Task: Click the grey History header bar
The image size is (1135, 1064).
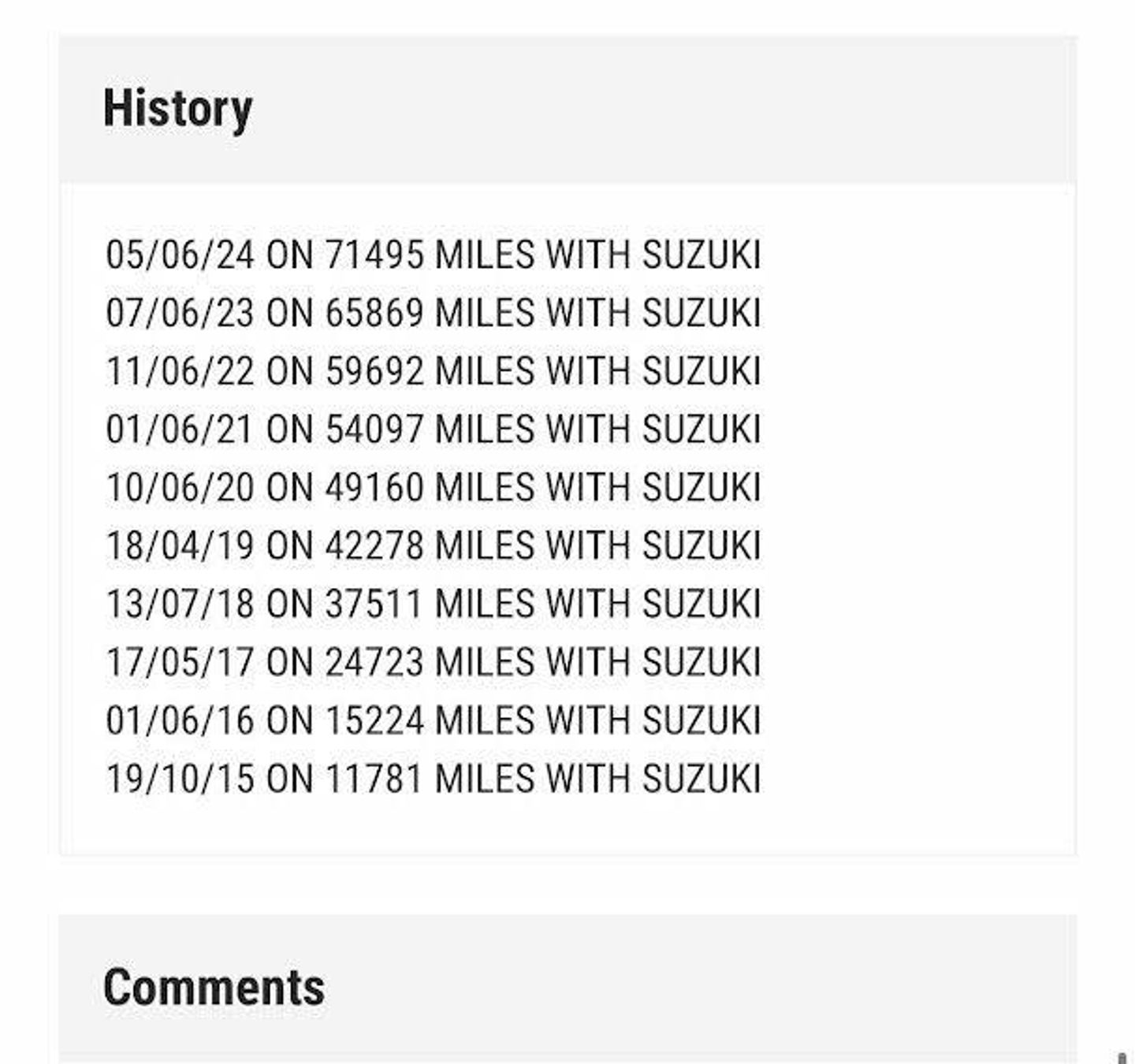Action: pyautogui.click(x=567, y=109)
